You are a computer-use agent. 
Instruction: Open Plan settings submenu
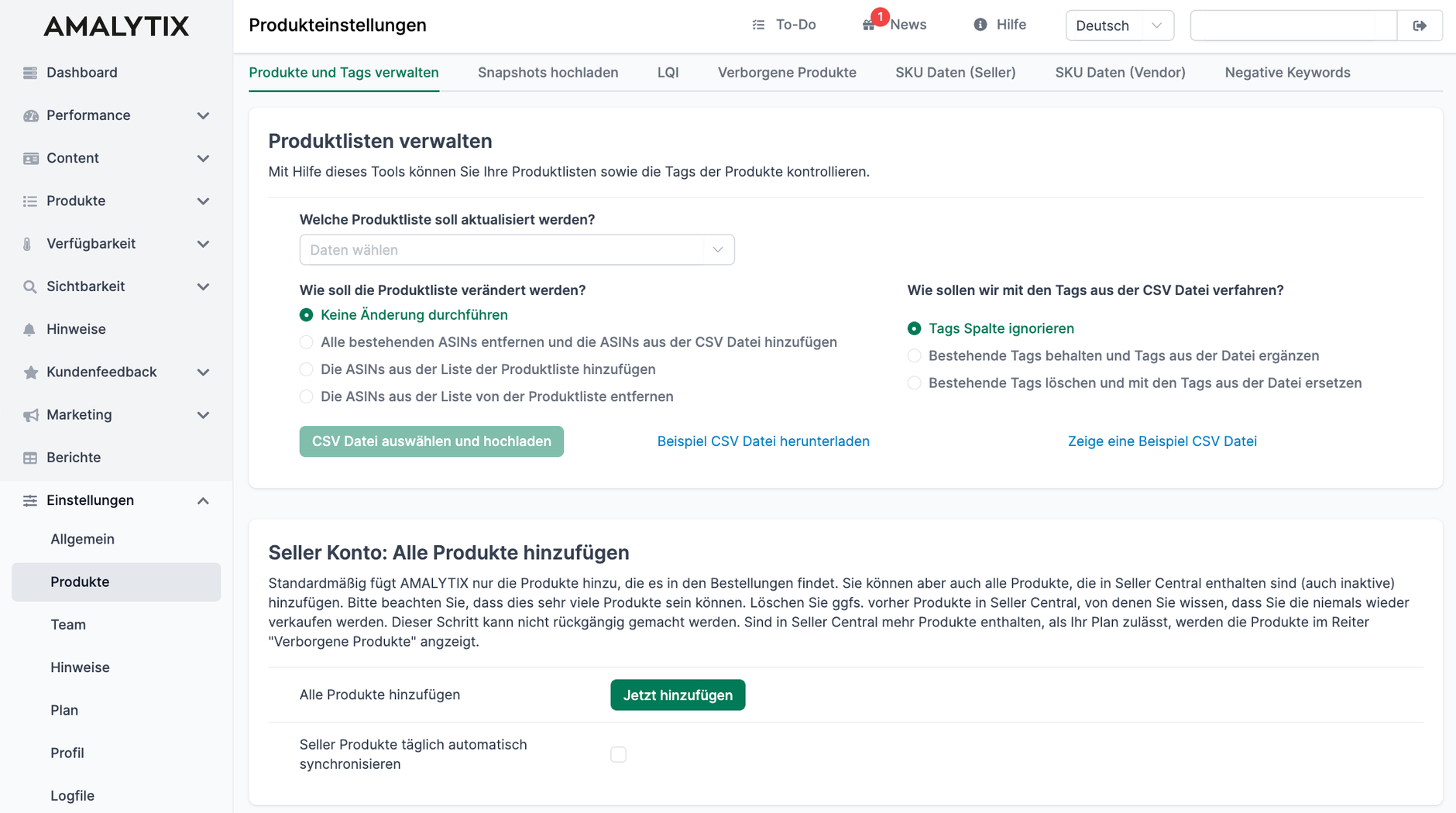[64, 710]
